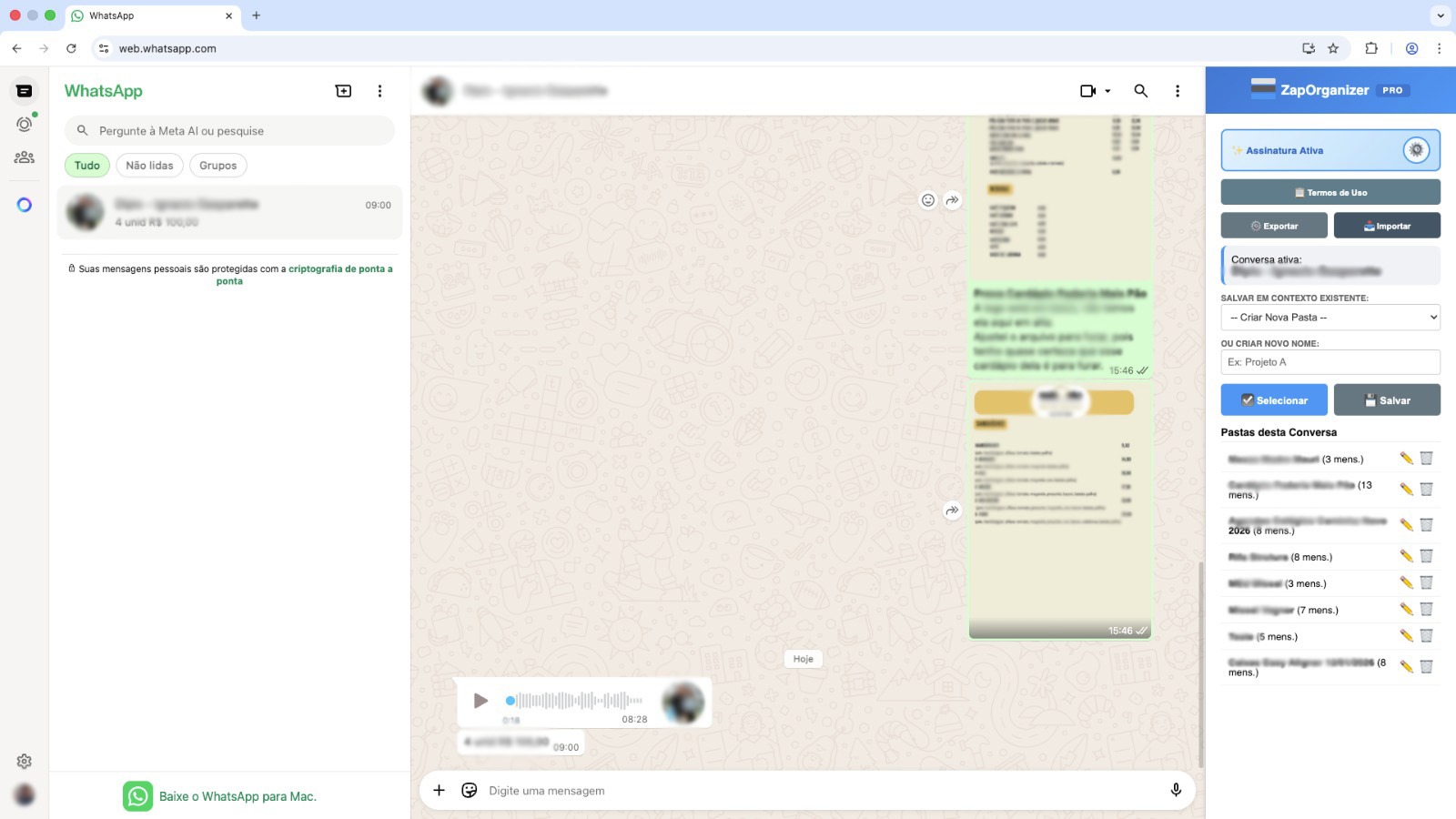Click the "Baixe o WhatsApp para Mac" link
Viewport: 1456px width, 819px height.
coord(238,795)
